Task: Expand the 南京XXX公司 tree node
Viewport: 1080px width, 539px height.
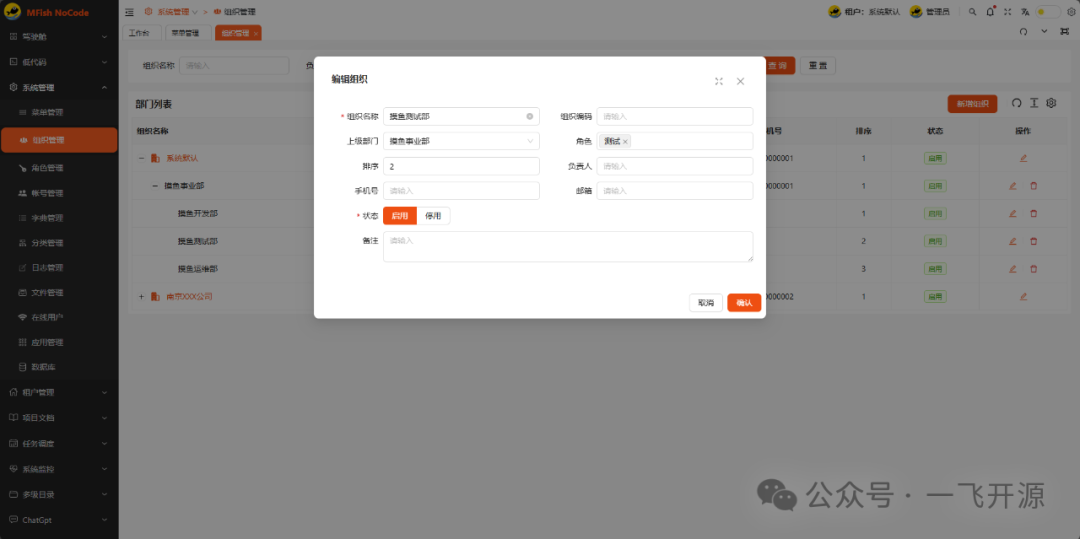Action: (141, 297)
